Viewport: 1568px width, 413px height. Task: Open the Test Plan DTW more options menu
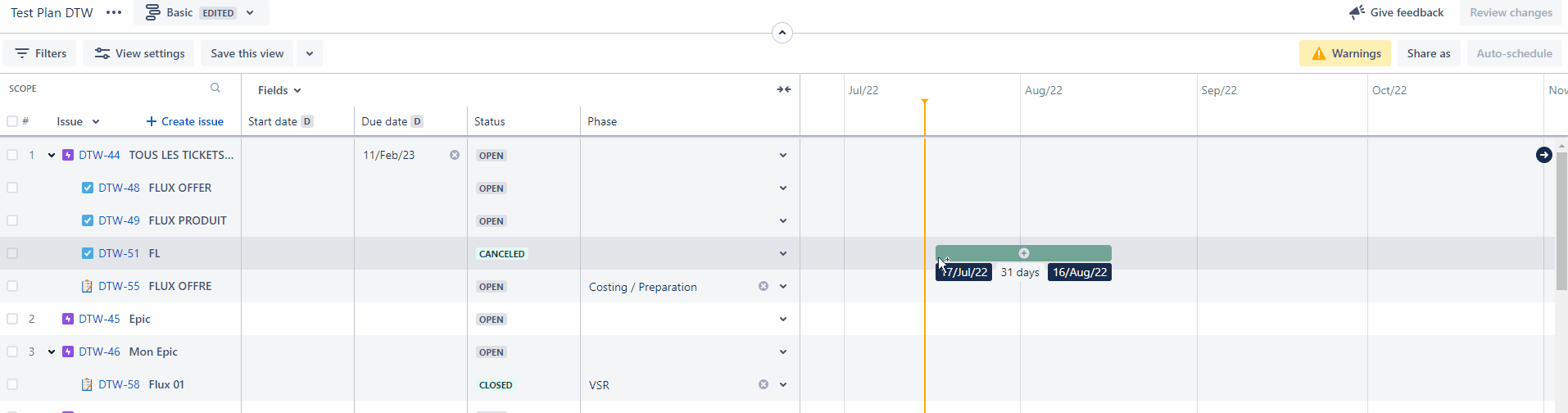click(114, 12)
